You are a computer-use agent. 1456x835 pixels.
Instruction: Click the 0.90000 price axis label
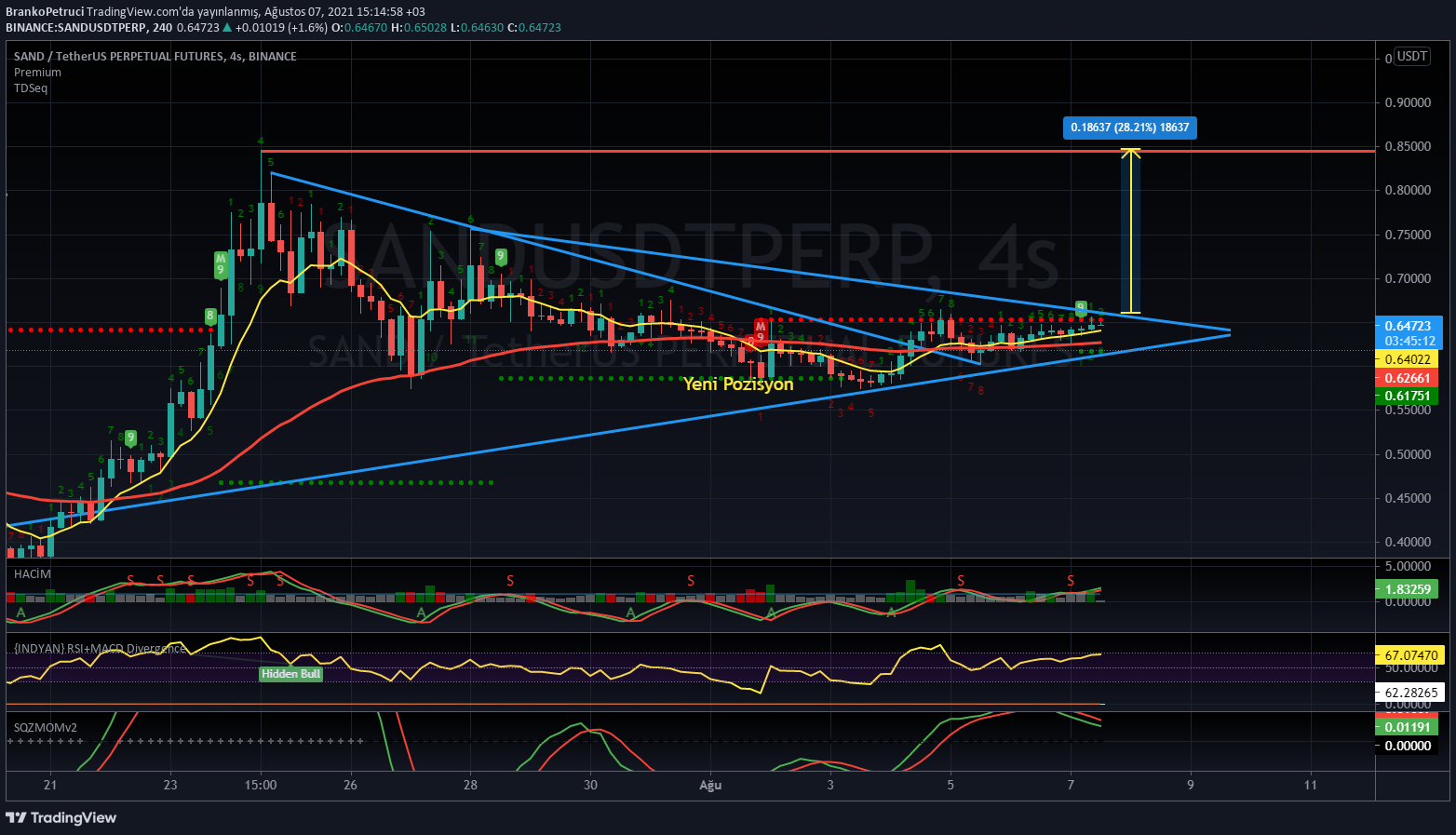(1408, 102)
